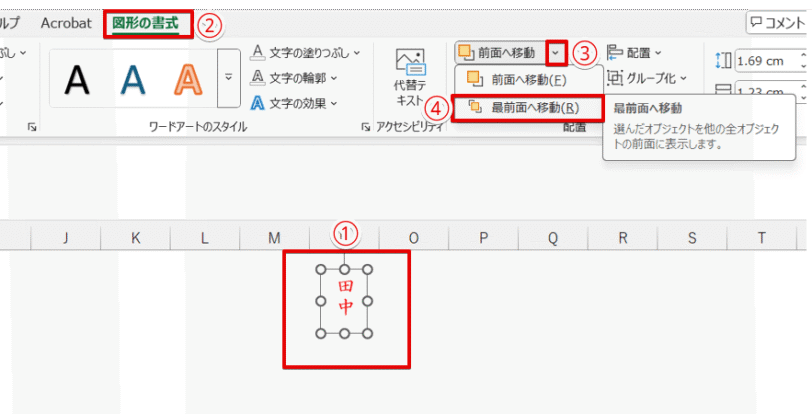Open the 文字の輪郭 dropdown chevron
Screen dimensions: 812x414
334,78
